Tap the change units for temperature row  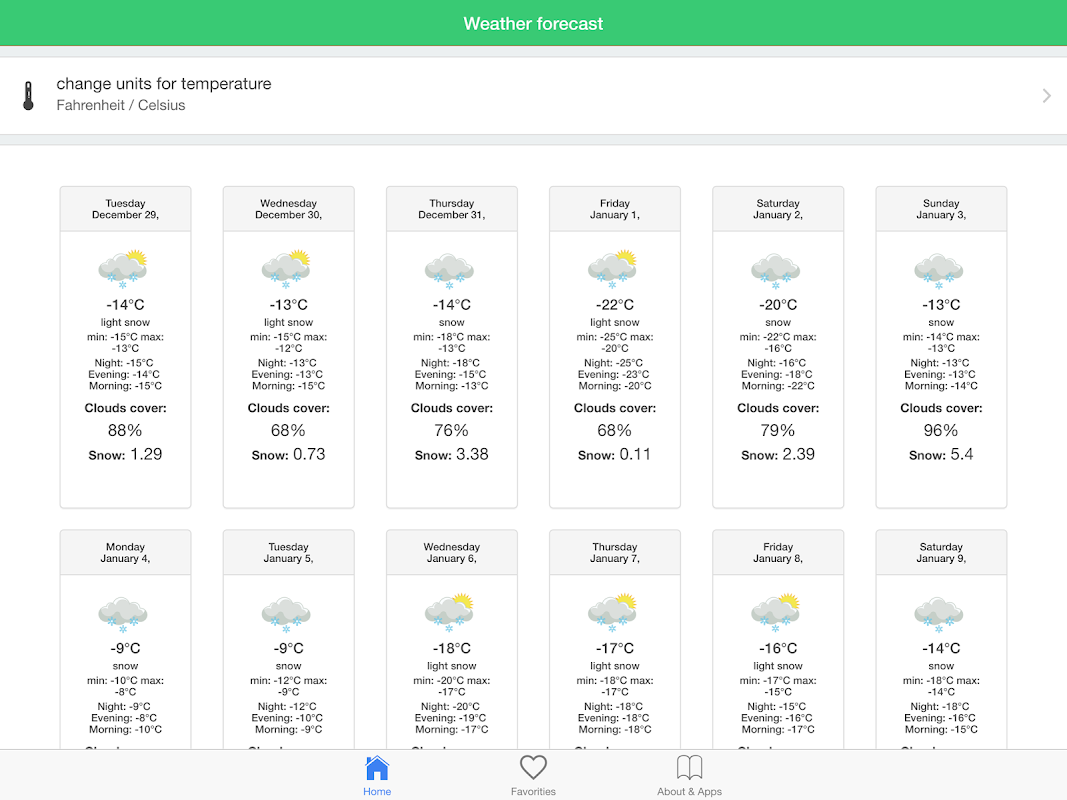[534, 95]
